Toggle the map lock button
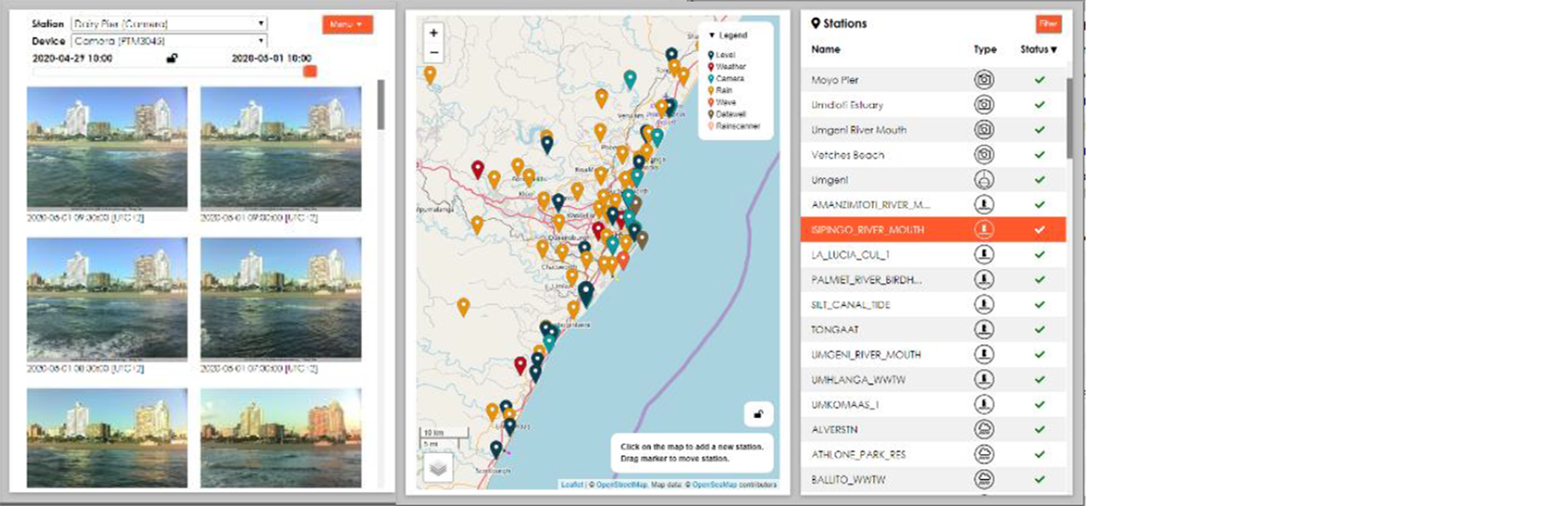This screenshot has height=506, width=1568. point(758,414)
